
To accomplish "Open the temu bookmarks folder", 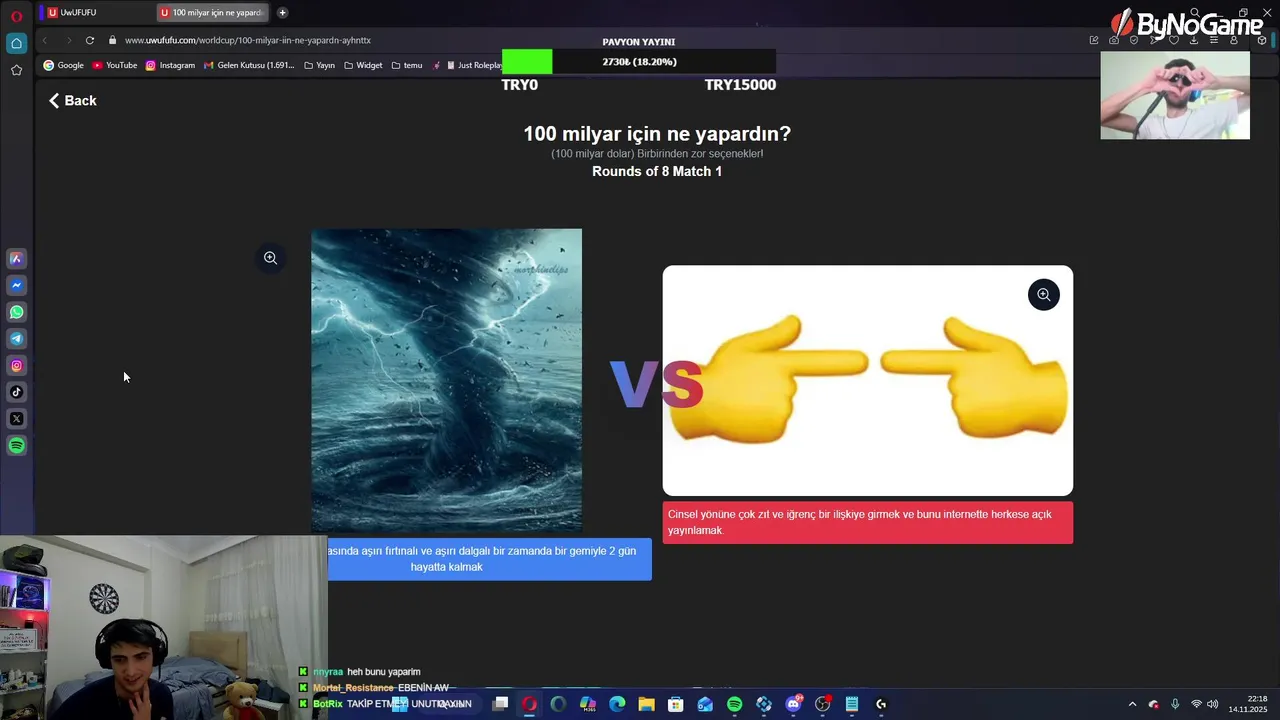I will pyautogui.click(x=407, y=65).
